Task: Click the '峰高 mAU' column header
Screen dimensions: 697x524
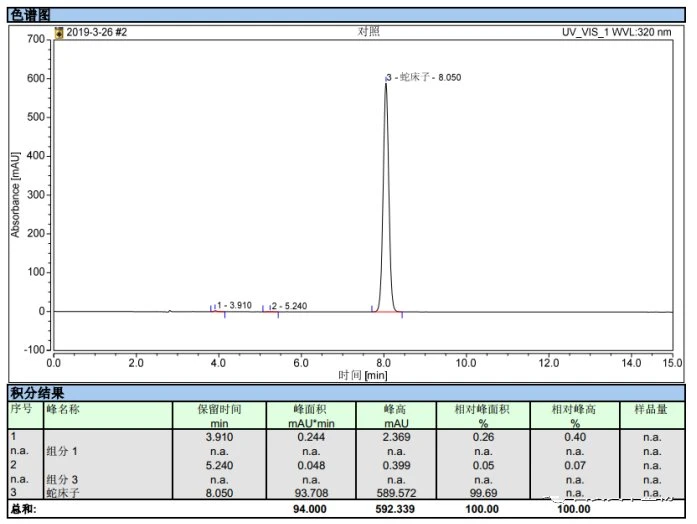Action: [x=396, y=416]
